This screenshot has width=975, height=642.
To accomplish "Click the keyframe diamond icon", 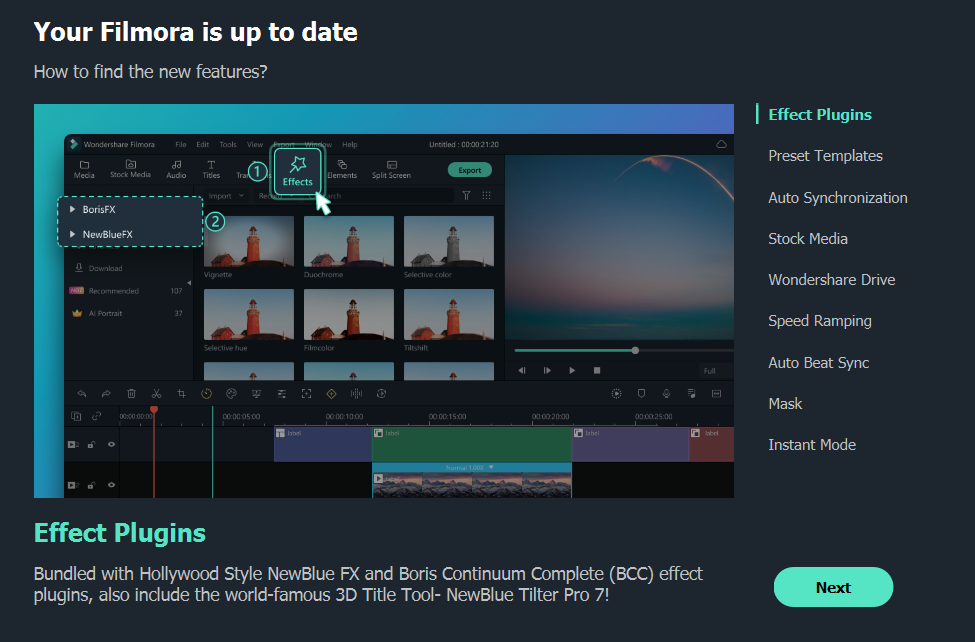I will pos(331,393).
